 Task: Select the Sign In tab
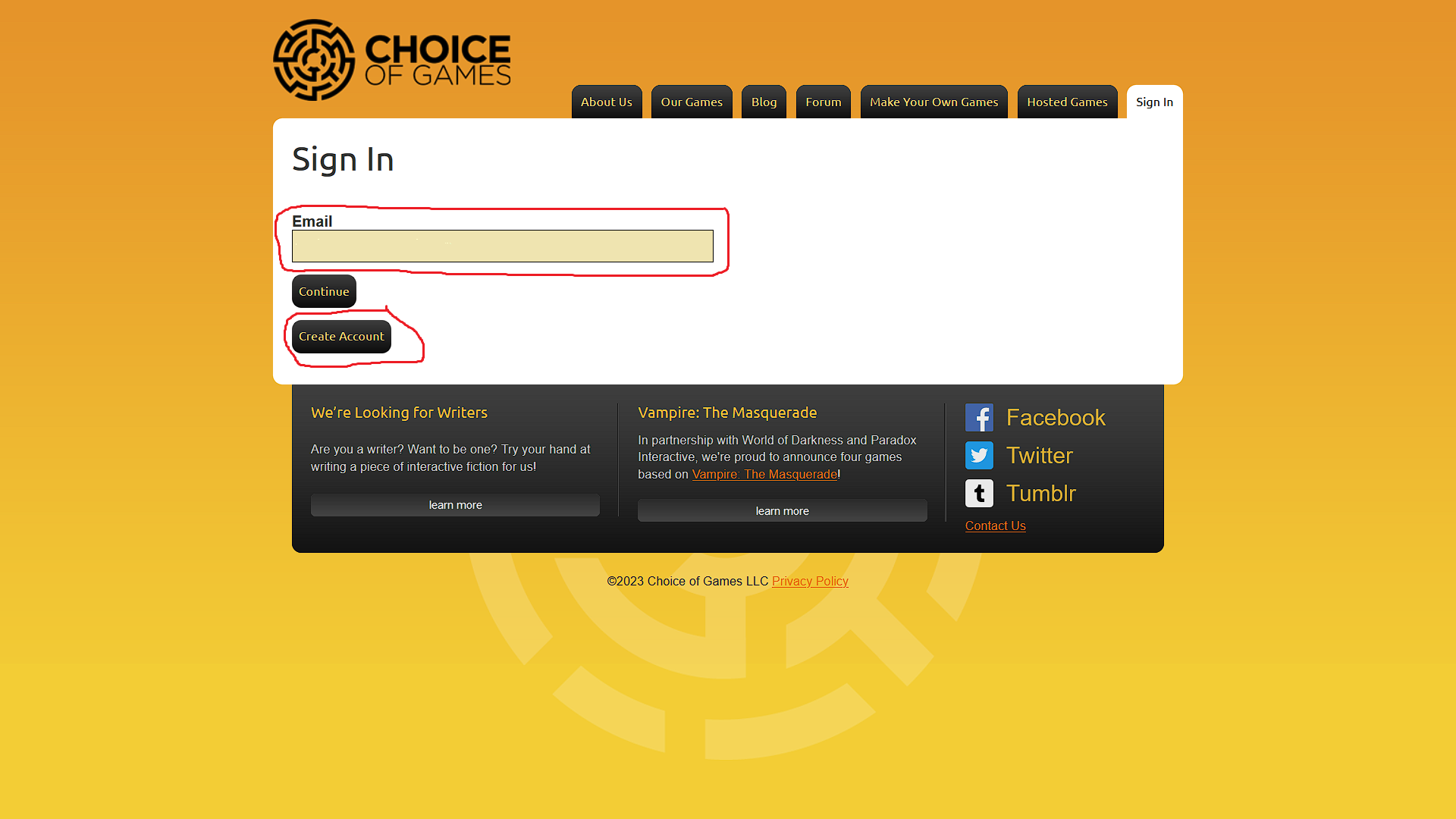pyautogui.click(x=1154, y=102)
